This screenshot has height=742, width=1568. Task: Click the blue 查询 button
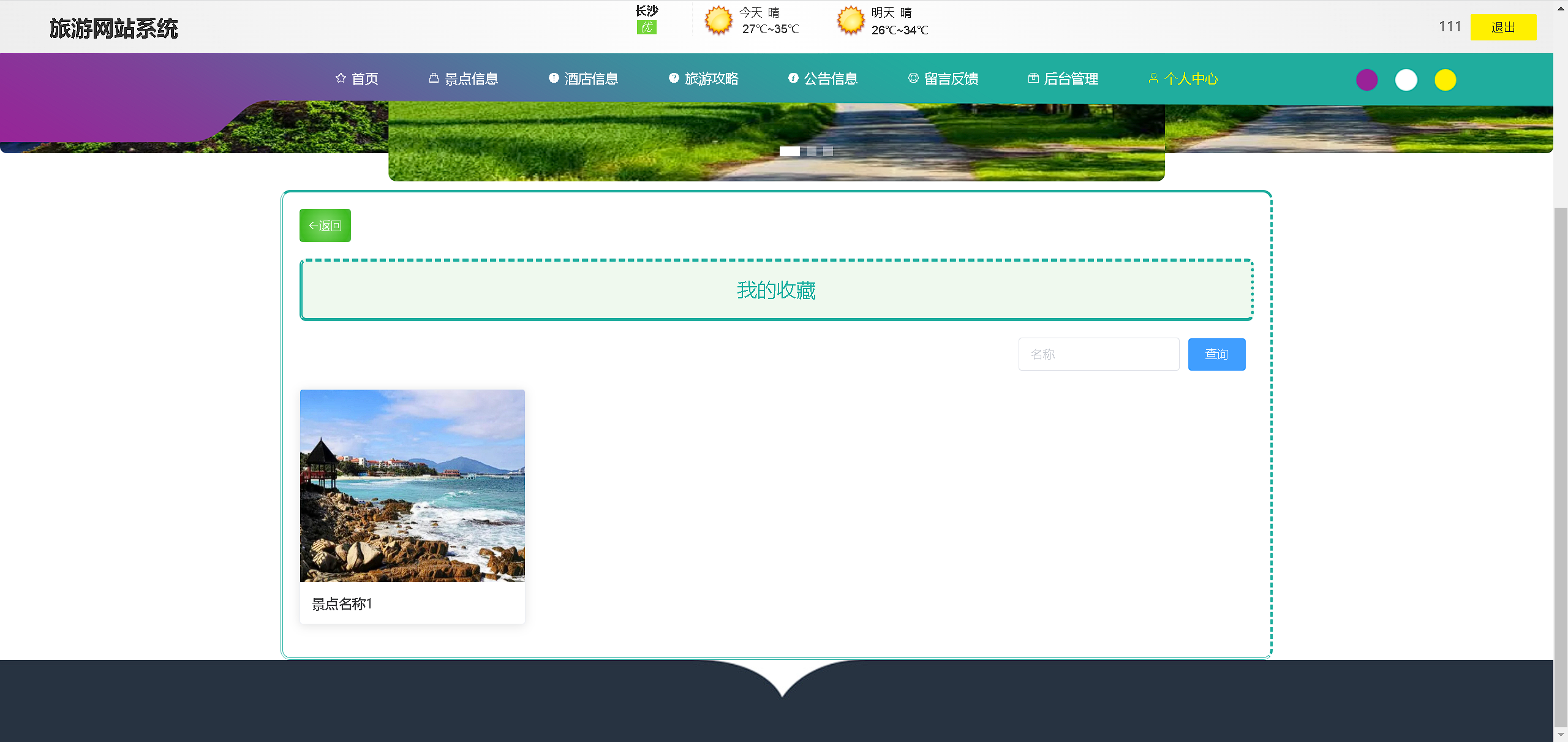1216,355
